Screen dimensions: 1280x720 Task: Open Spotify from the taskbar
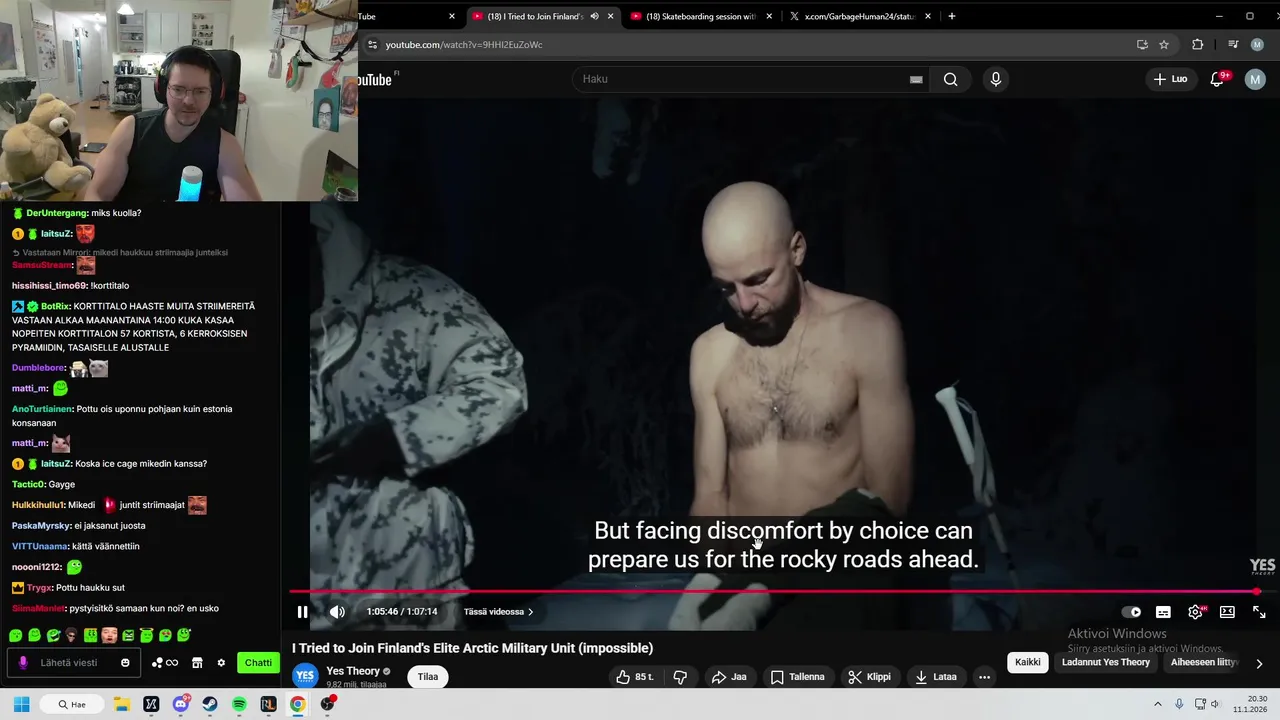(239, 704)
